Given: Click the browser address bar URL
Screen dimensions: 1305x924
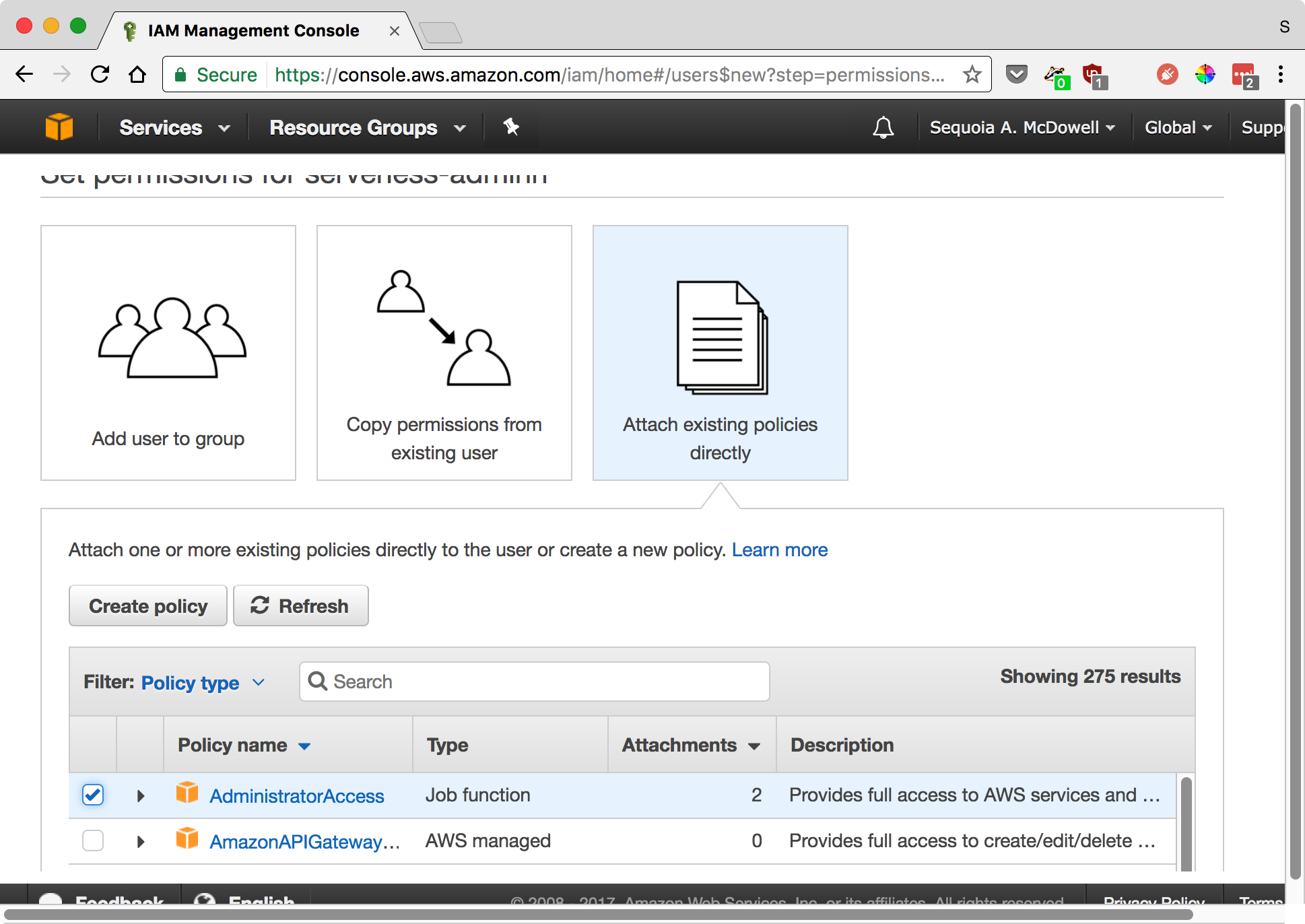Looking at the screenshot, I should pyautogui.click(x=609, y=74).
